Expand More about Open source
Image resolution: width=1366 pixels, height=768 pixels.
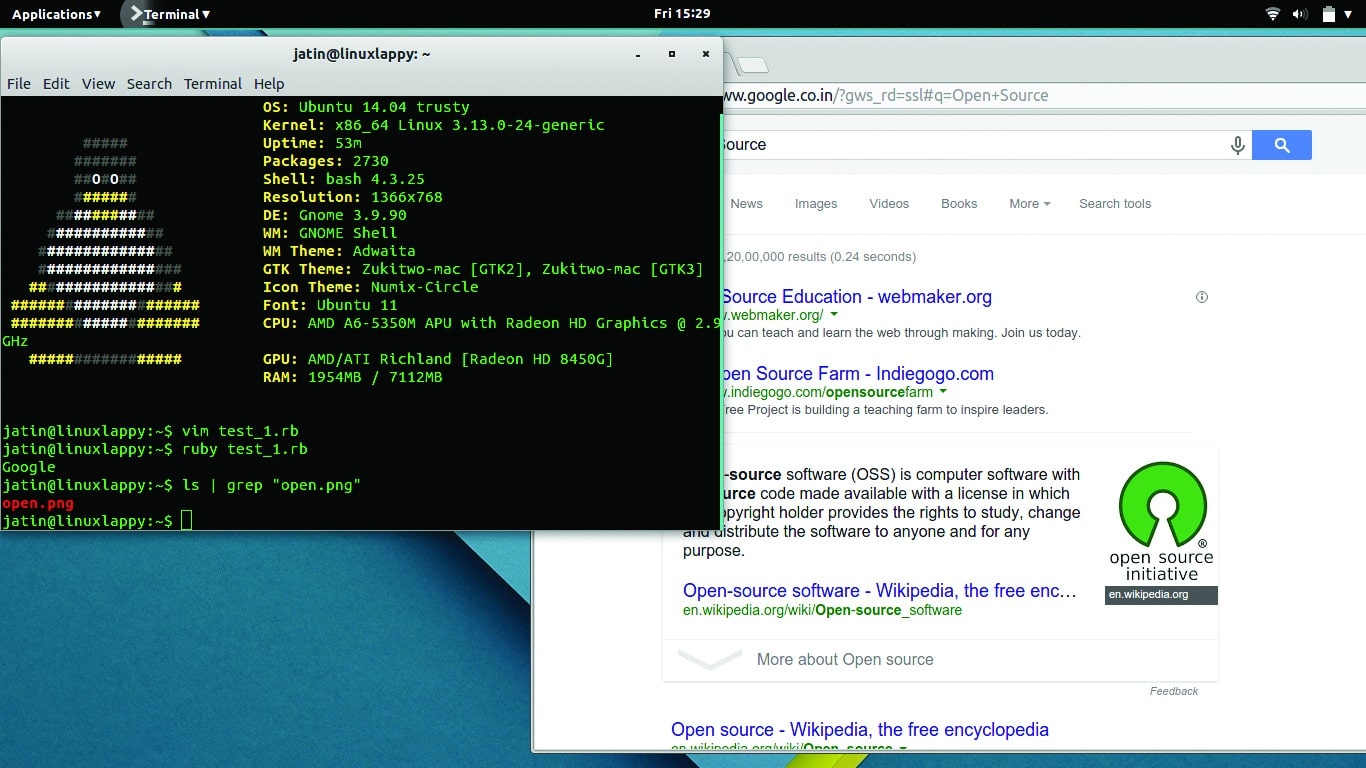pos(844,660)
